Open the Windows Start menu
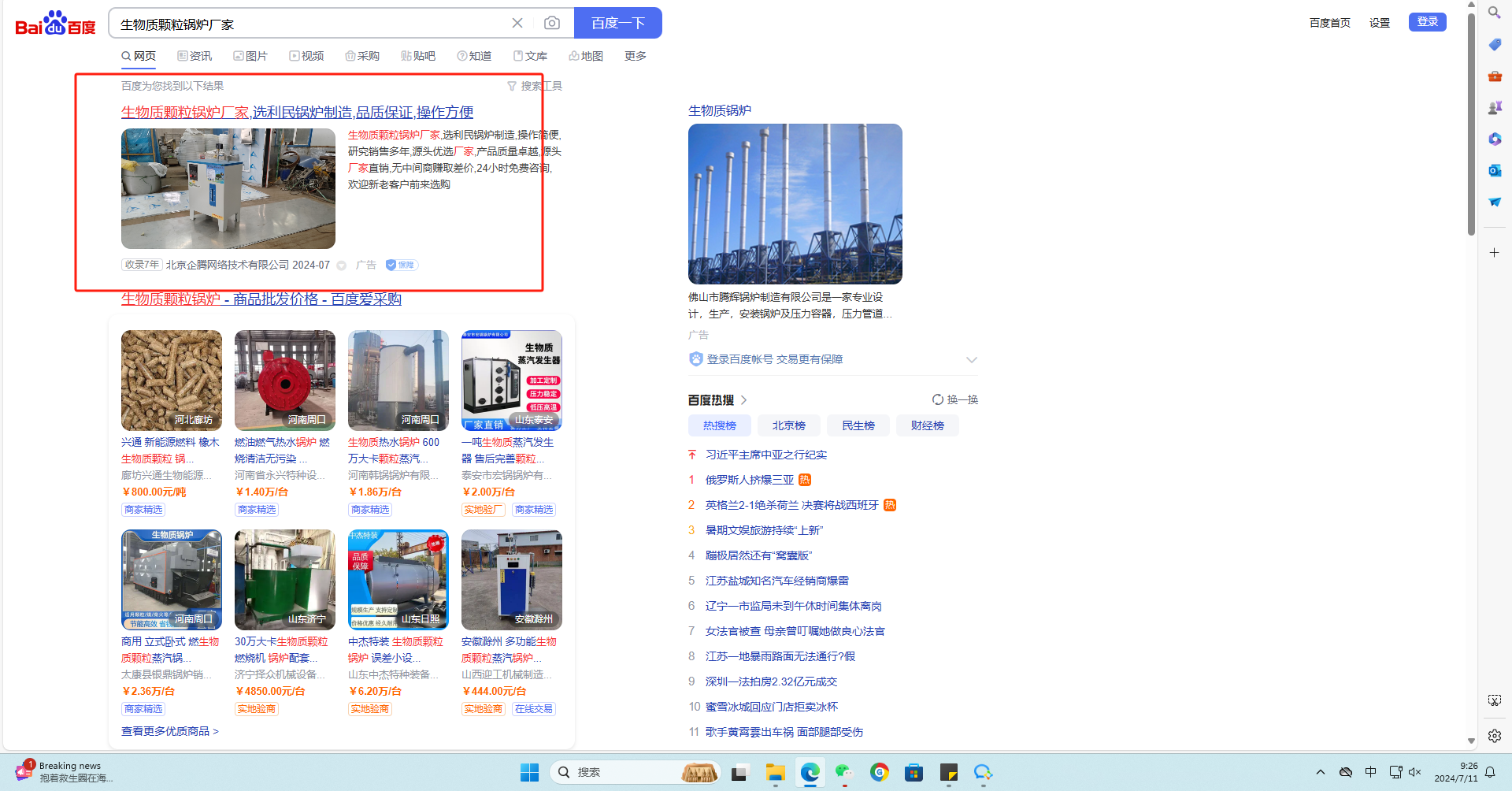The height and width of the screenshot is (791, 1512). coord(529,772)
